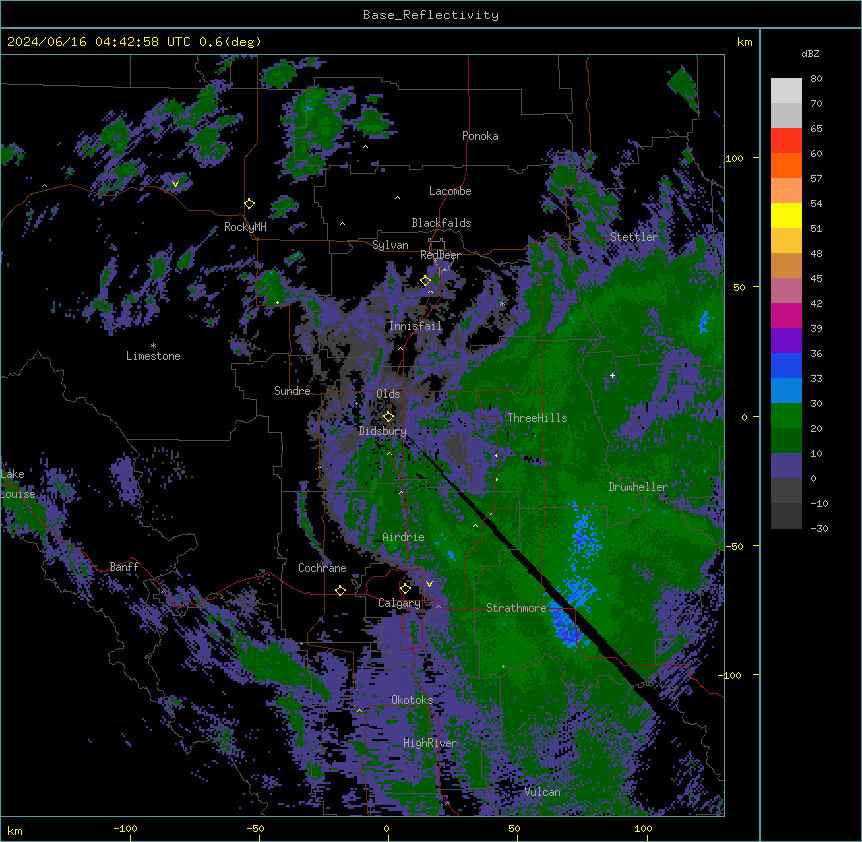Click the yellow V marker northeast of Calgary
862x842 pixels.
point(429,584)
